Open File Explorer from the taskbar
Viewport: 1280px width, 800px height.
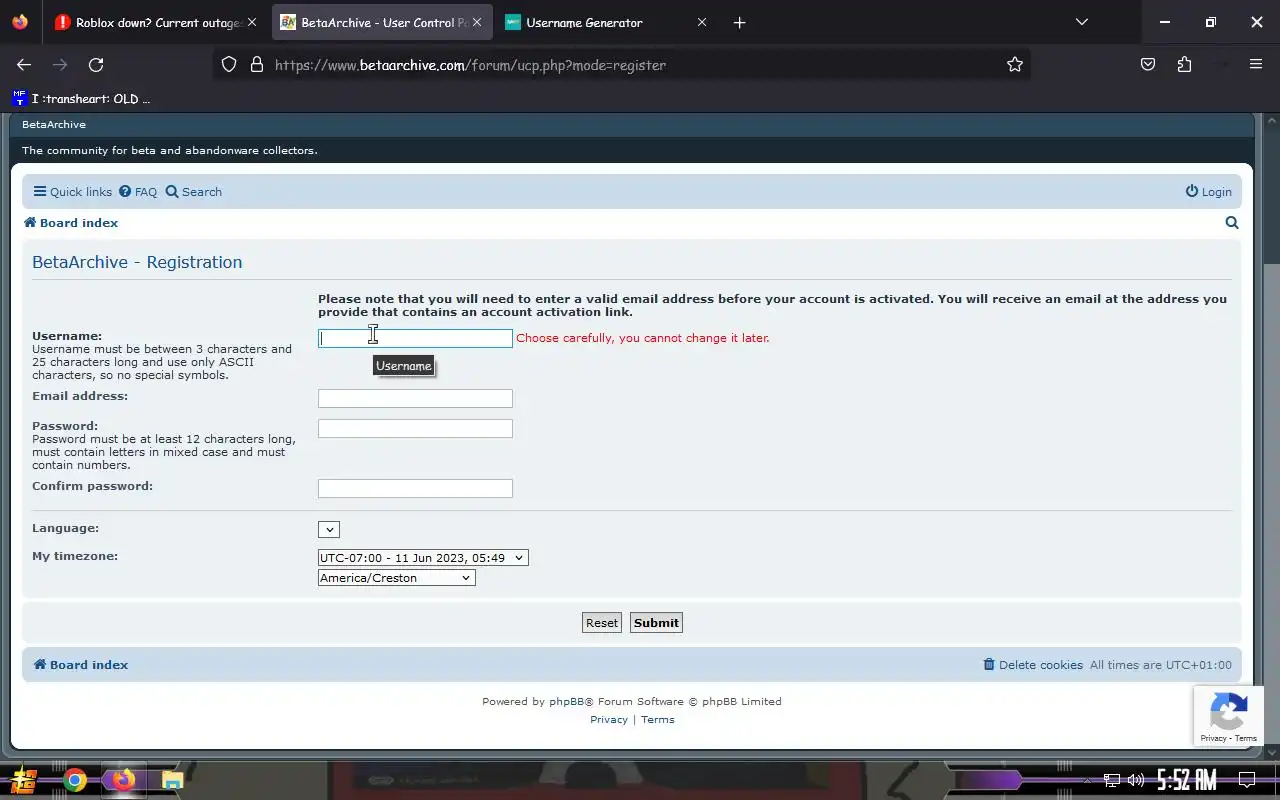tap(172, 780)
